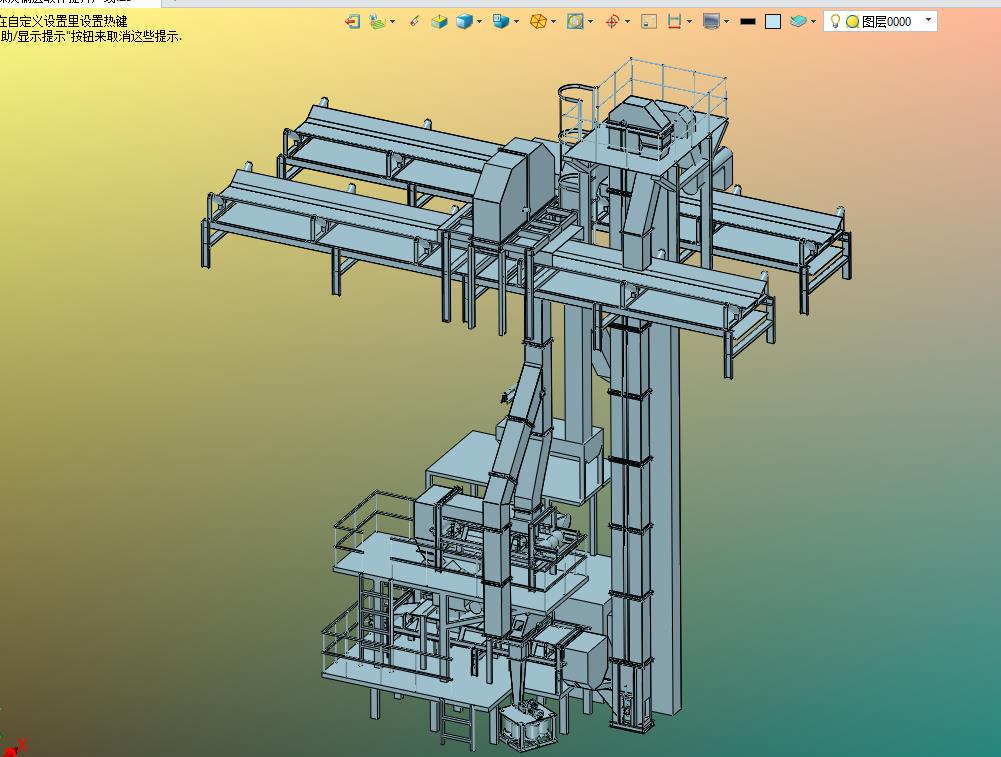Expand the arrow beside the blue shaded cube
Viewport: 1001px width, 757px height.
click(x=480, y=21)
